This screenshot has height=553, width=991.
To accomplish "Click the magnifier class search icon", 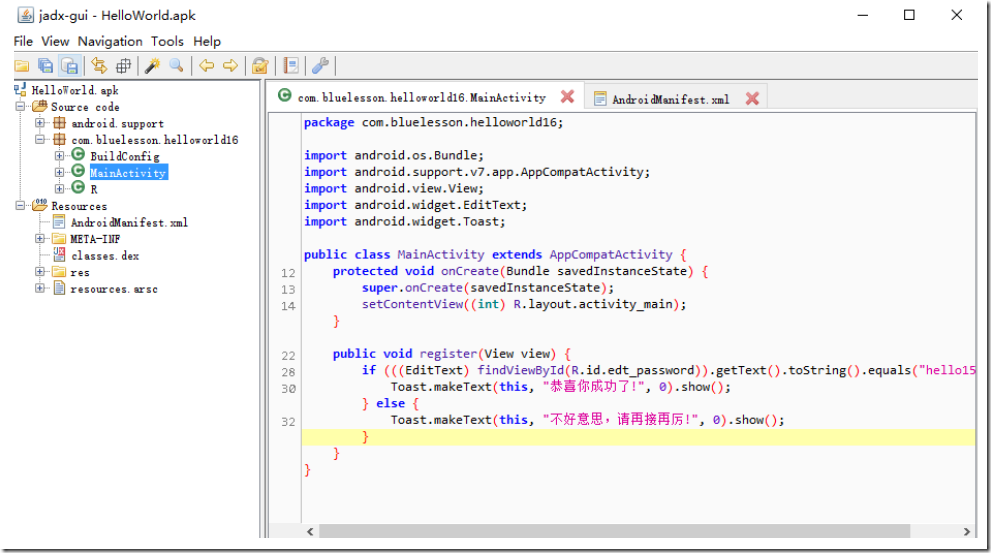I will [176, 66].
